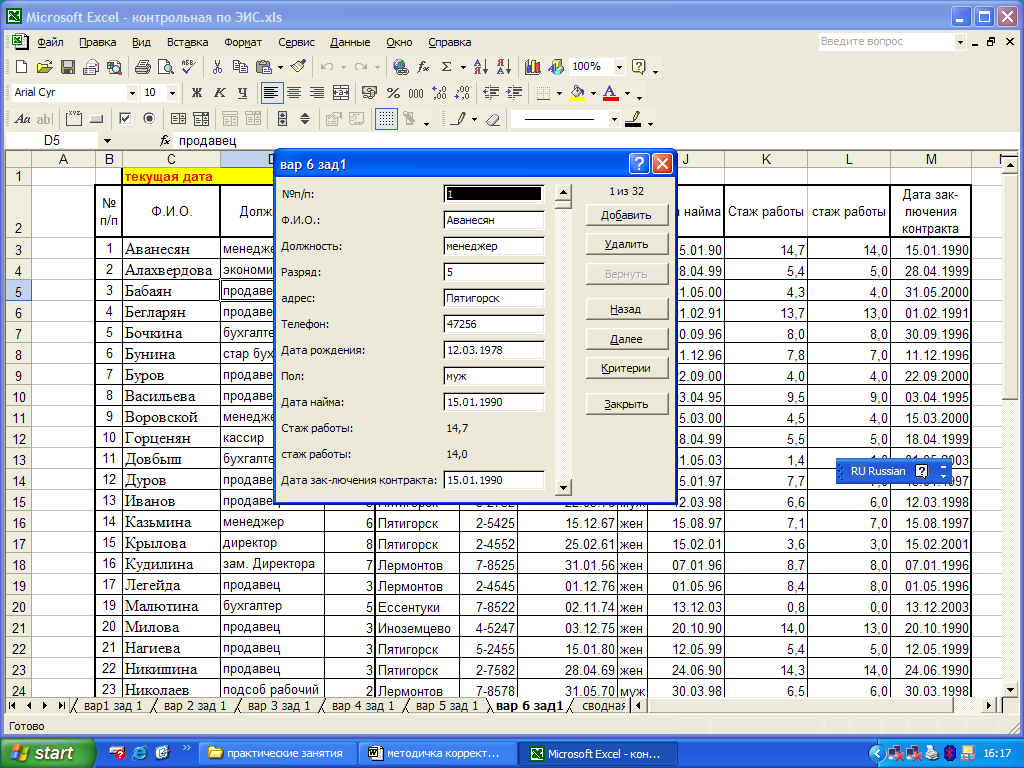The width and height of the screenshot is (1024, 768).
Task: Select the Erase Border eraser tool
Action: tap(493, 119)
